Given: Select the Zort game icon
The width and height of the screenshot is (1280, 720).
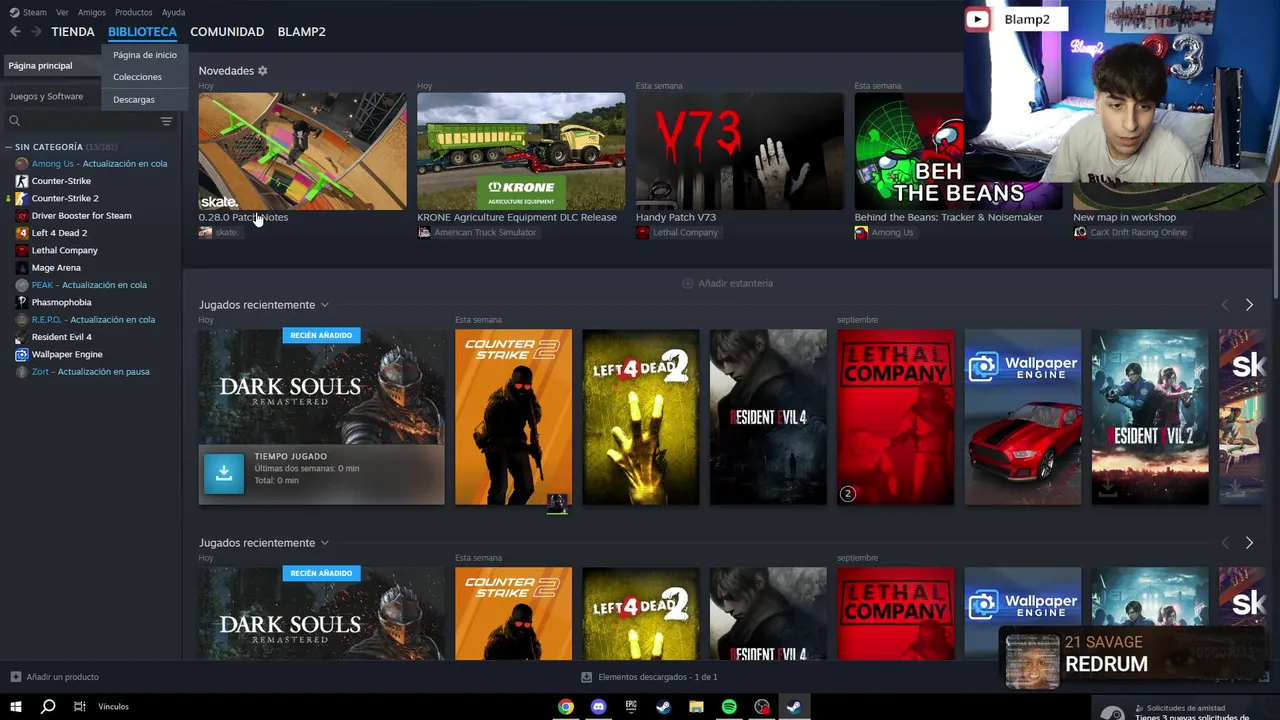Looking at the screenshot, I should coord(21,372).
